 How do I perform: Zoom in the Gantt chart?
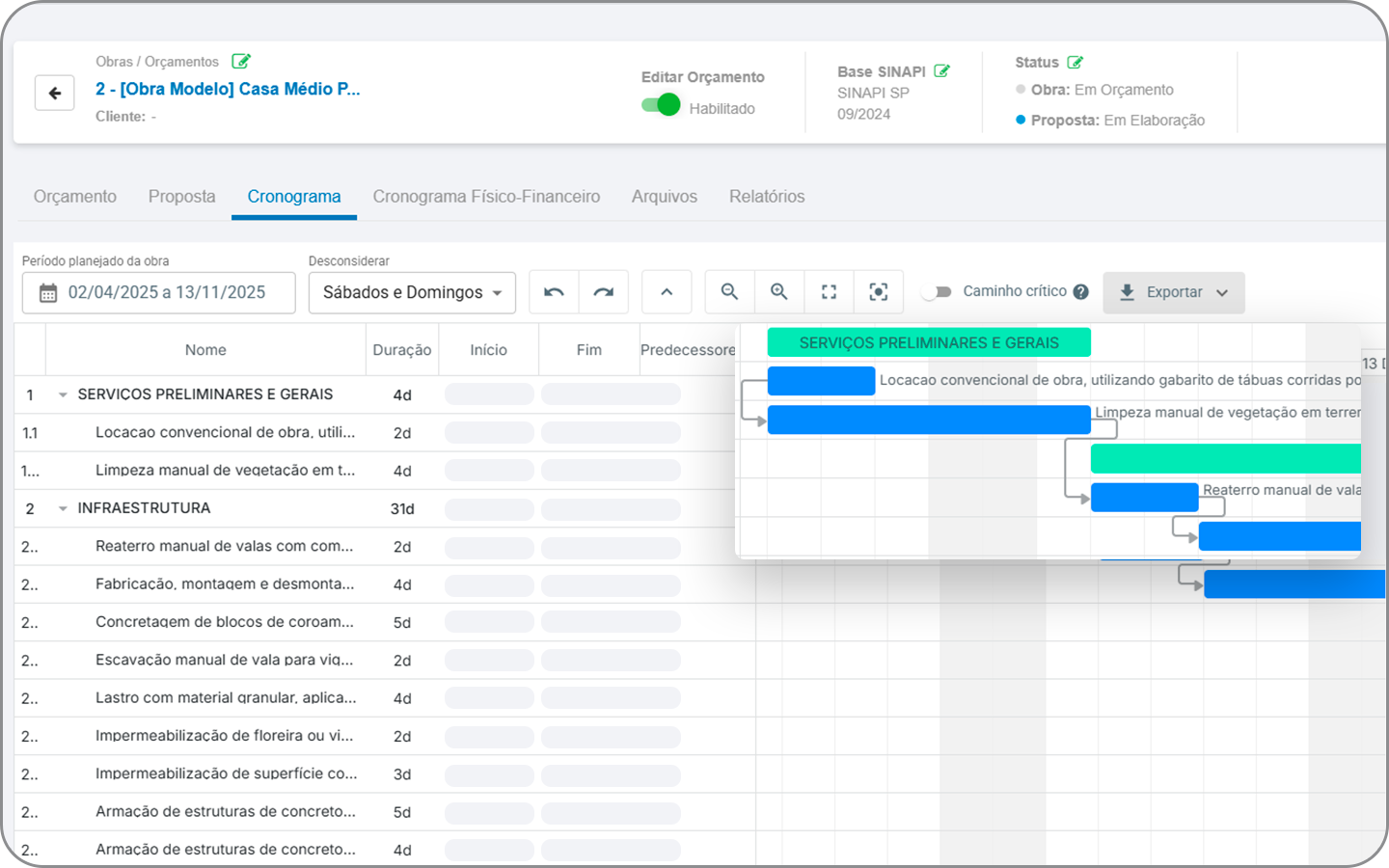pyautogui.click(x=779, y=292)
